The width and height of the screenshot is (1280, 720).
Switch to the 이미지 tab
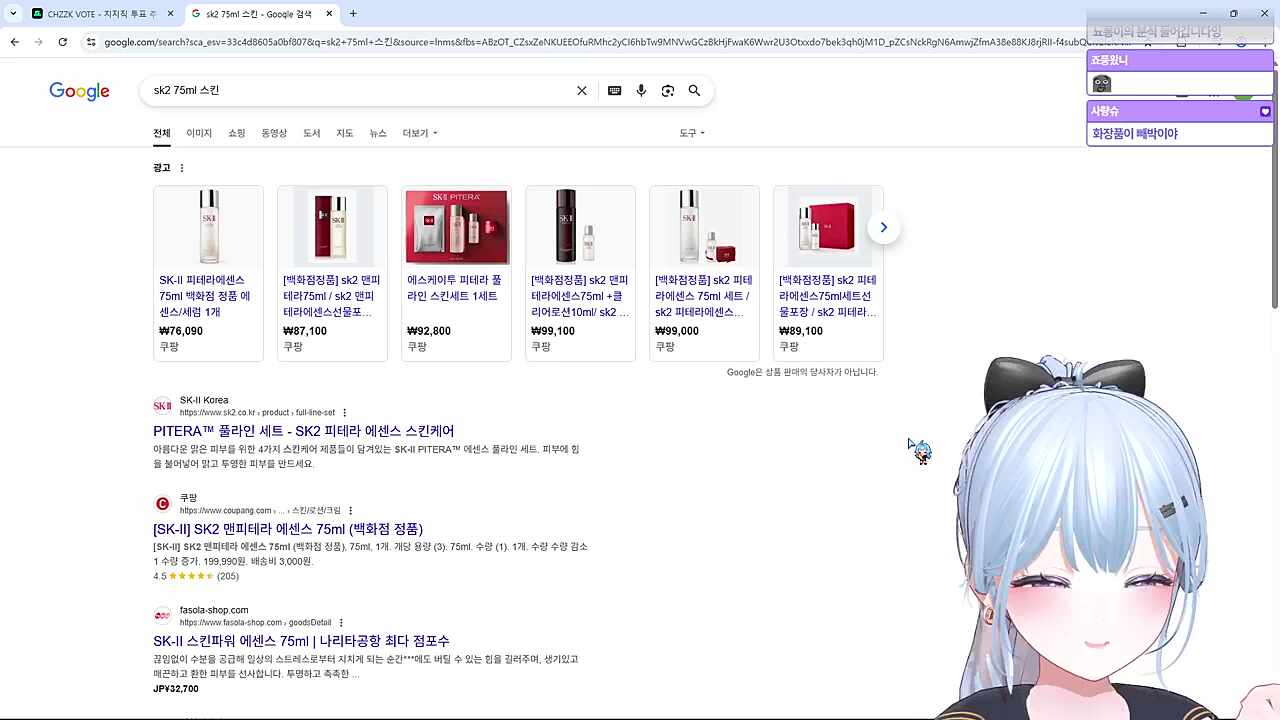pos(199,133)
